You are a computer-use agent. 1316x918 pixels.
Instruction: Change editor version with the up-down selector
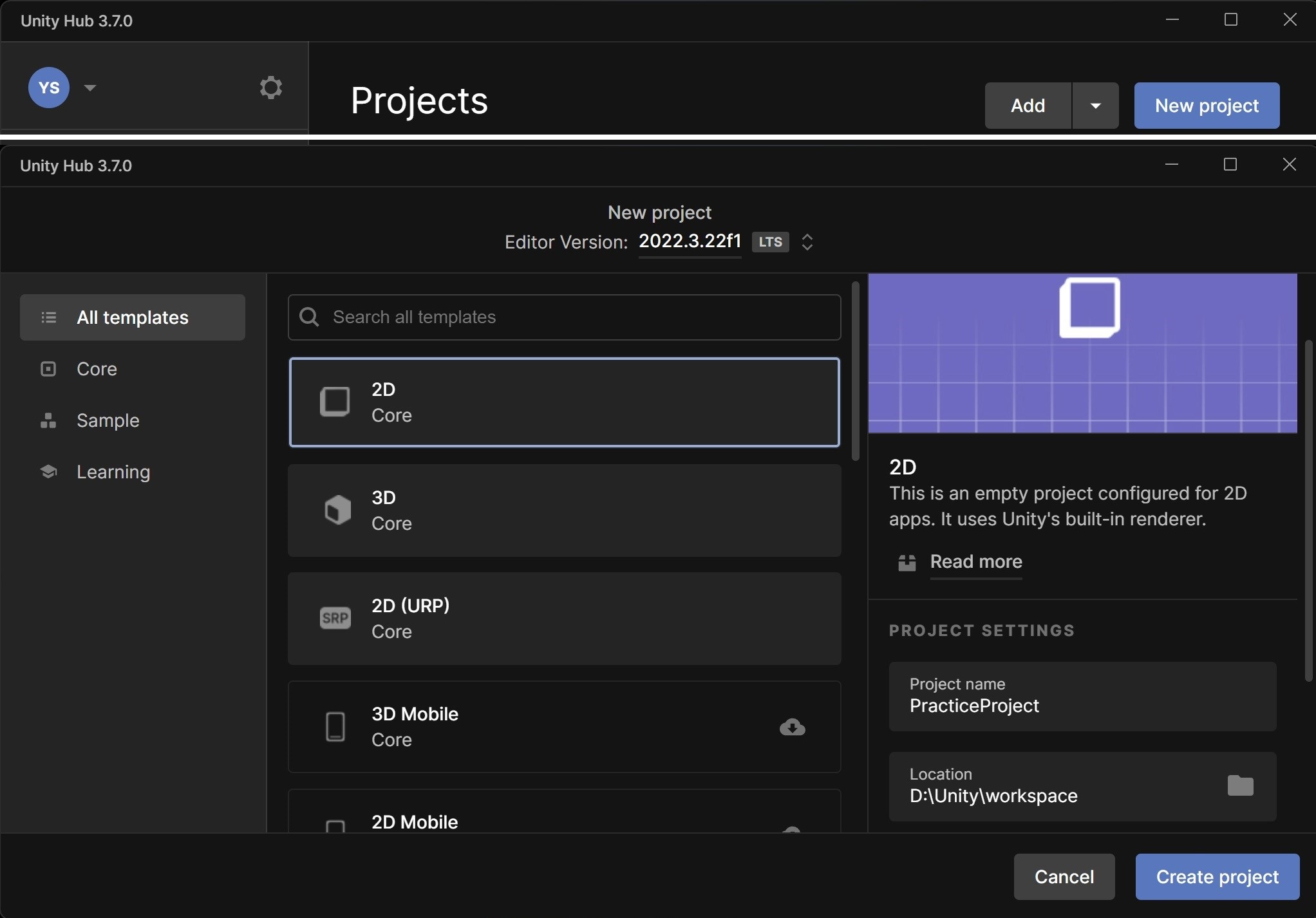tap(807, 242)
